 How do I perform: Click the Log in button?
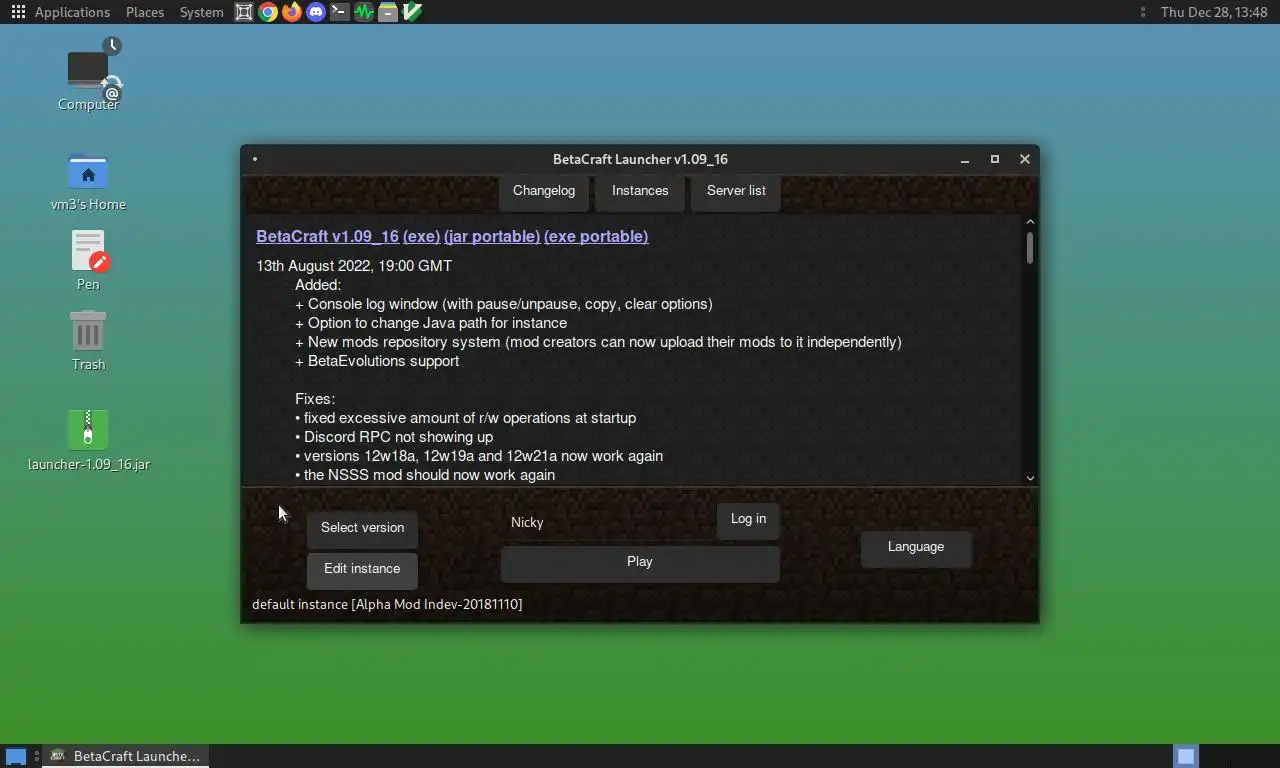click(748, 519)
